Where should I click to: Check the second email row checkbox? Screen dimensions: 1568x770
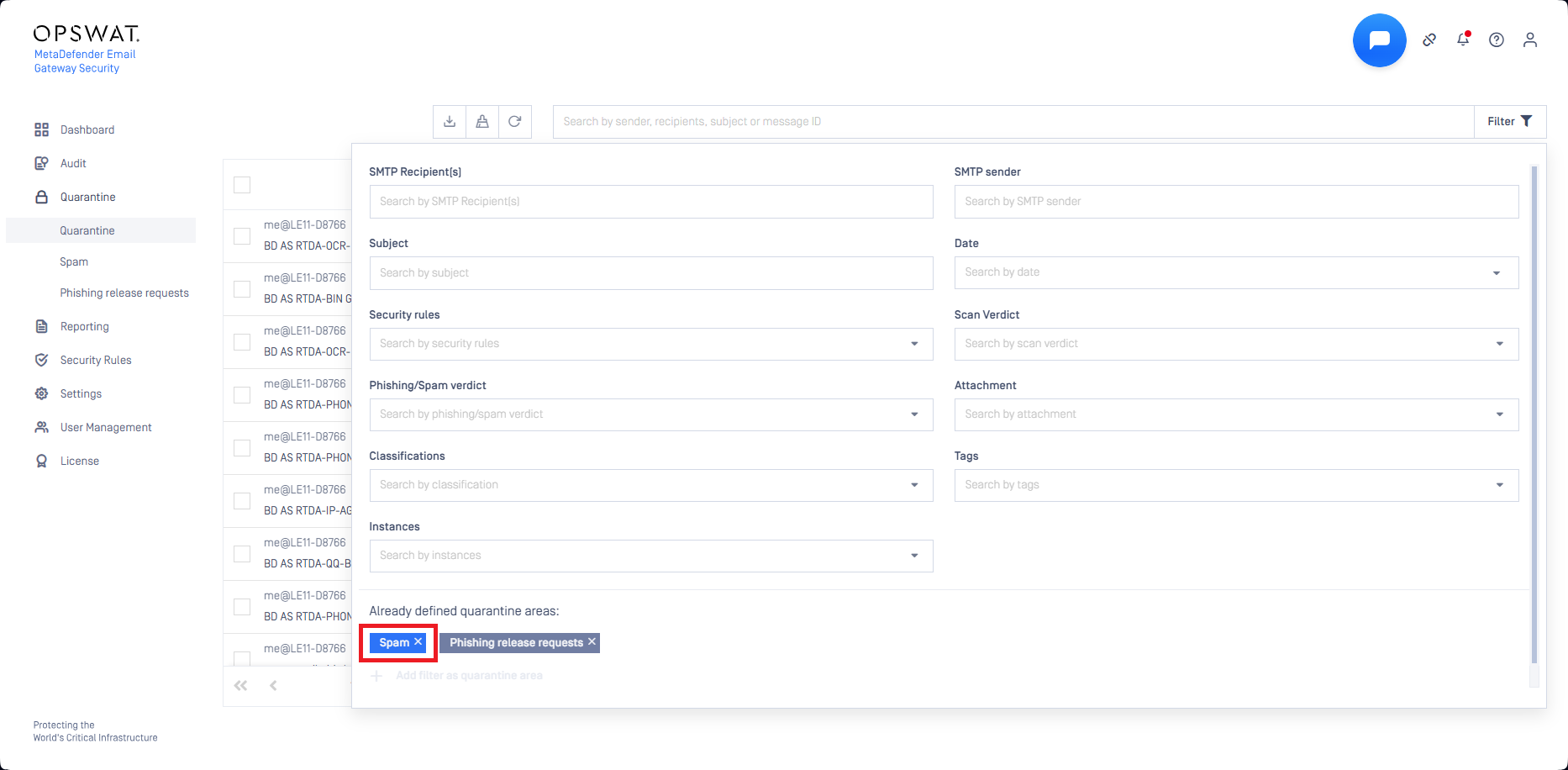[242, 289]
